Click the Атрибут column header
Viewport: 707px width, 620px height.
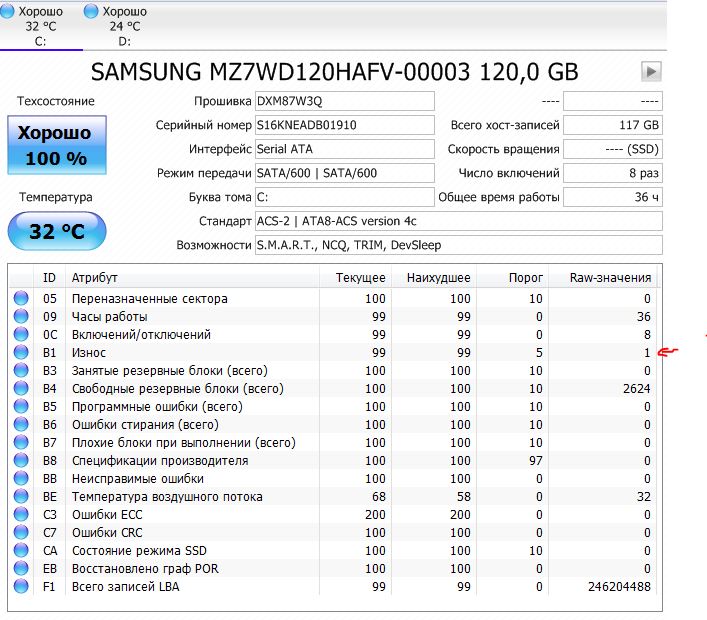(193, 277)
